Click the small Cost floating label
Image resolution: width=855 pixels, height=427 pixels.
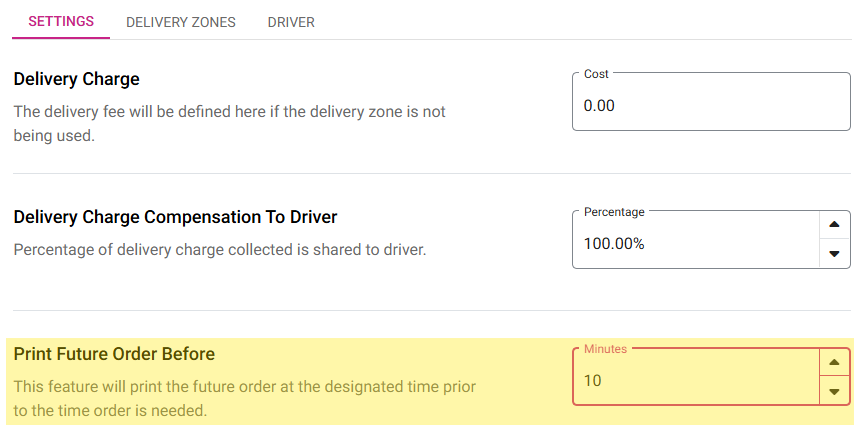[x=596, y=74]
